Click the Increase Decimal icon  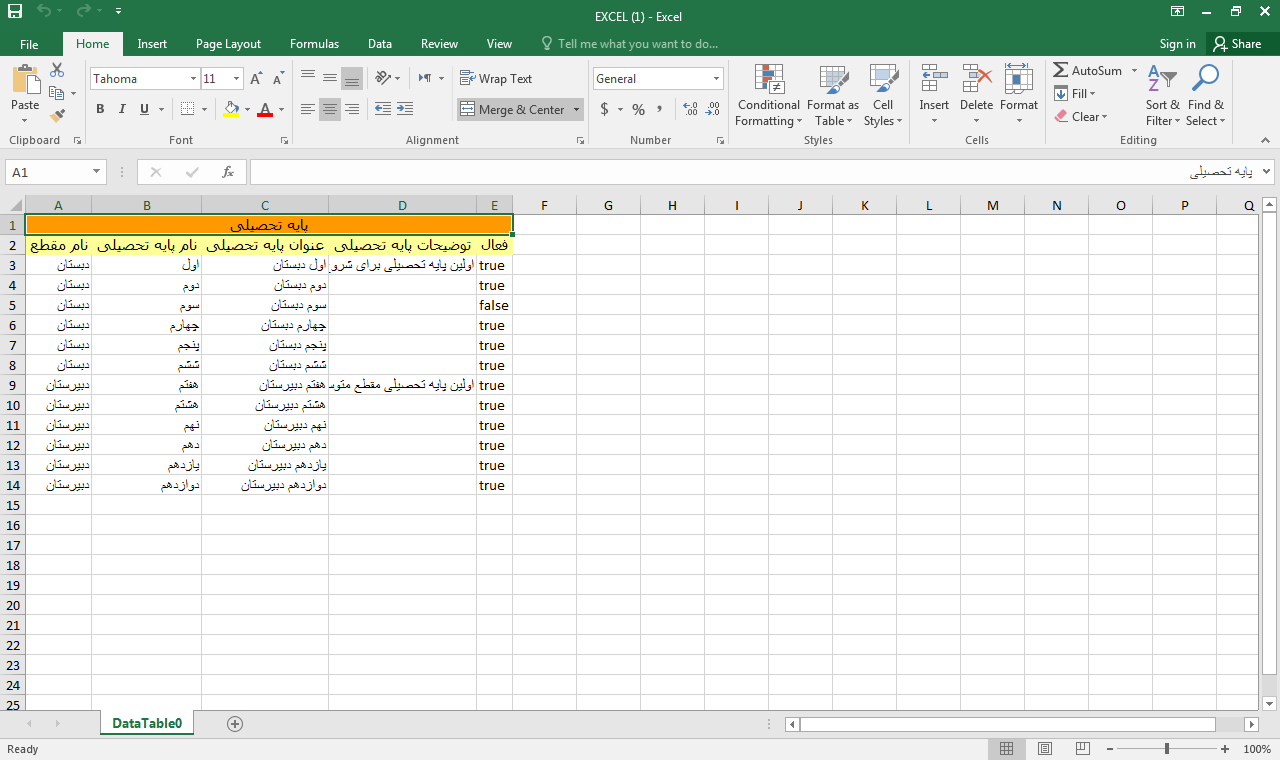[690, 109]
